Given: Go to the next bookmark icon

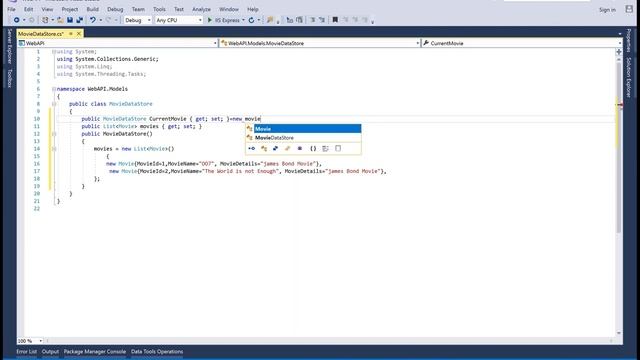Looking at the screenshot, I should (355, 20).
